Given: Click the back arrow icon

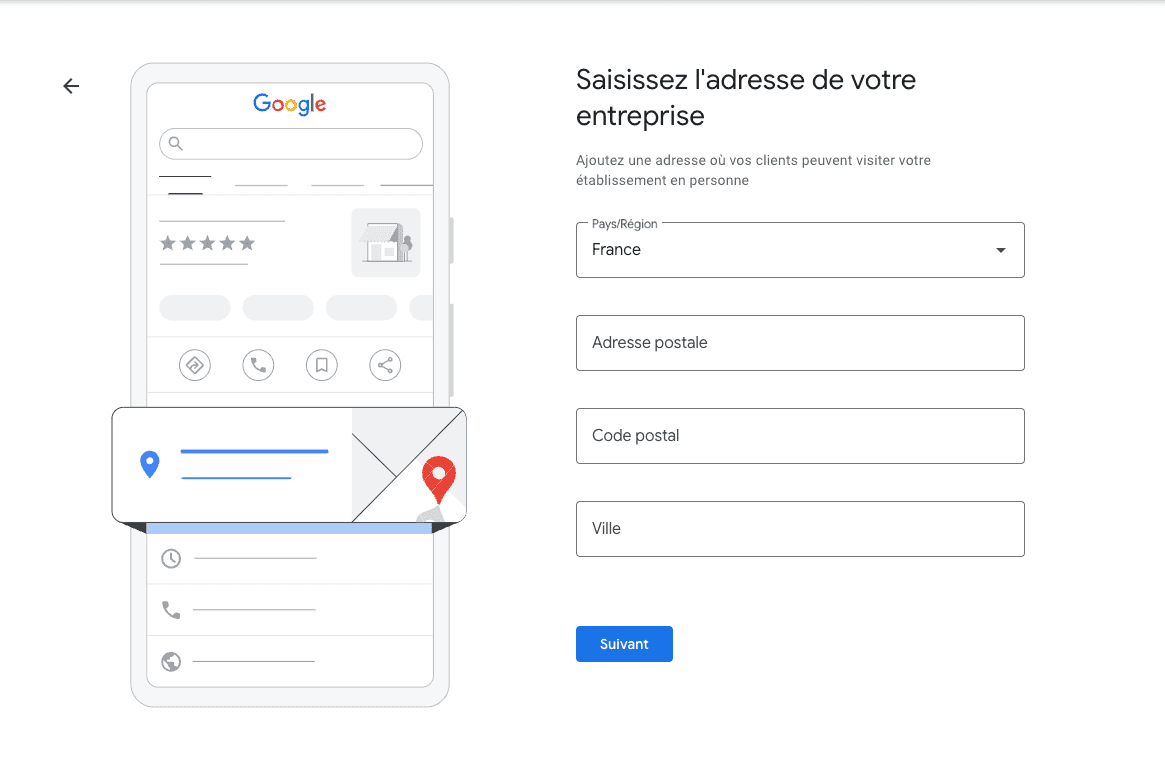Looking at the screenshot, I should pos(71,86).
